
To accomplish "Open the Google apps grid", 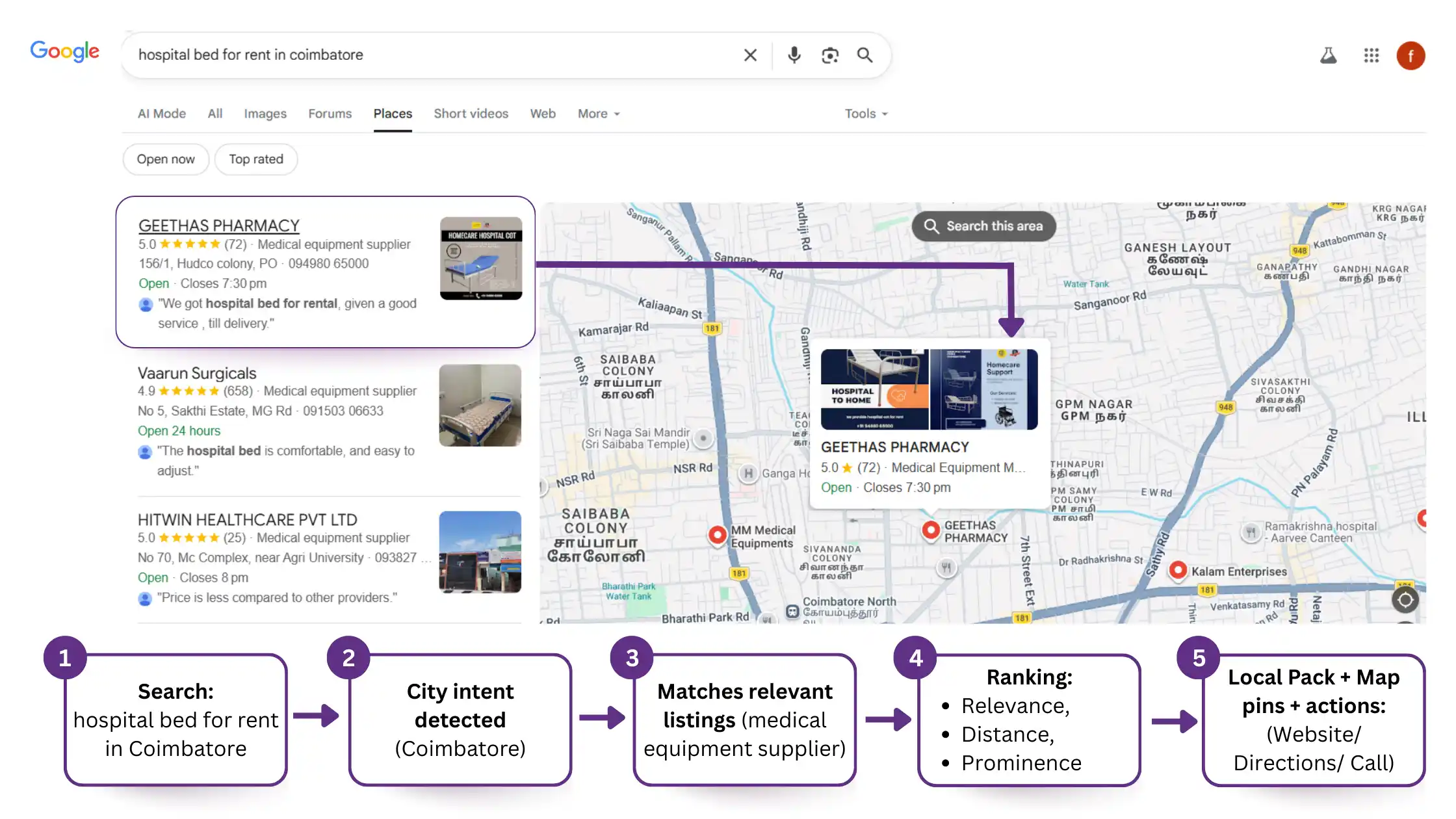I will pyautogui.click(x=1371, y=55).
